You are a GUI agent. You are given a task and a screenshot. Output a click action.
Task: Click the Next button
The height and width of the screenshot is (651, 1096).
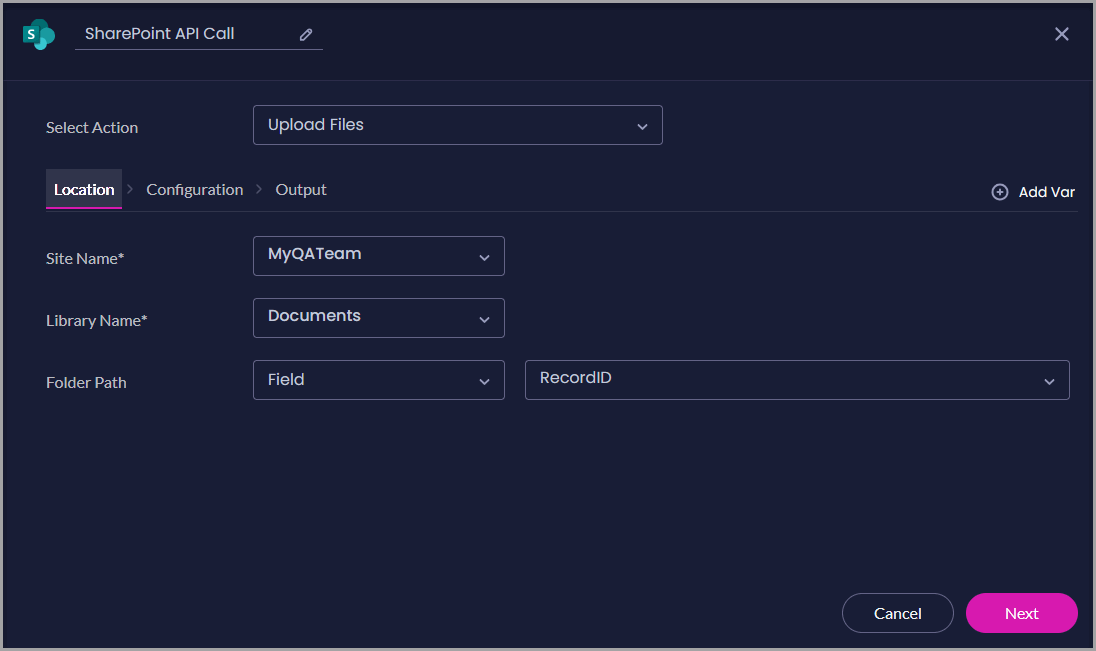[1021, 613]
